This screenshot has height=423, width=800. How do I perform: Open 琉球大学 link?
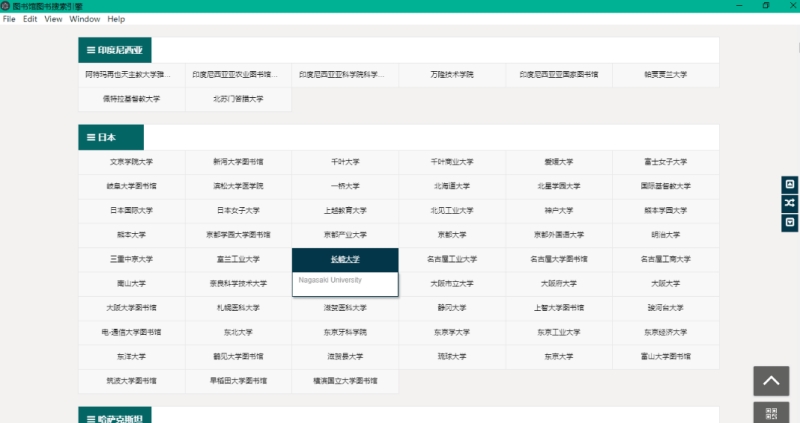452,357
